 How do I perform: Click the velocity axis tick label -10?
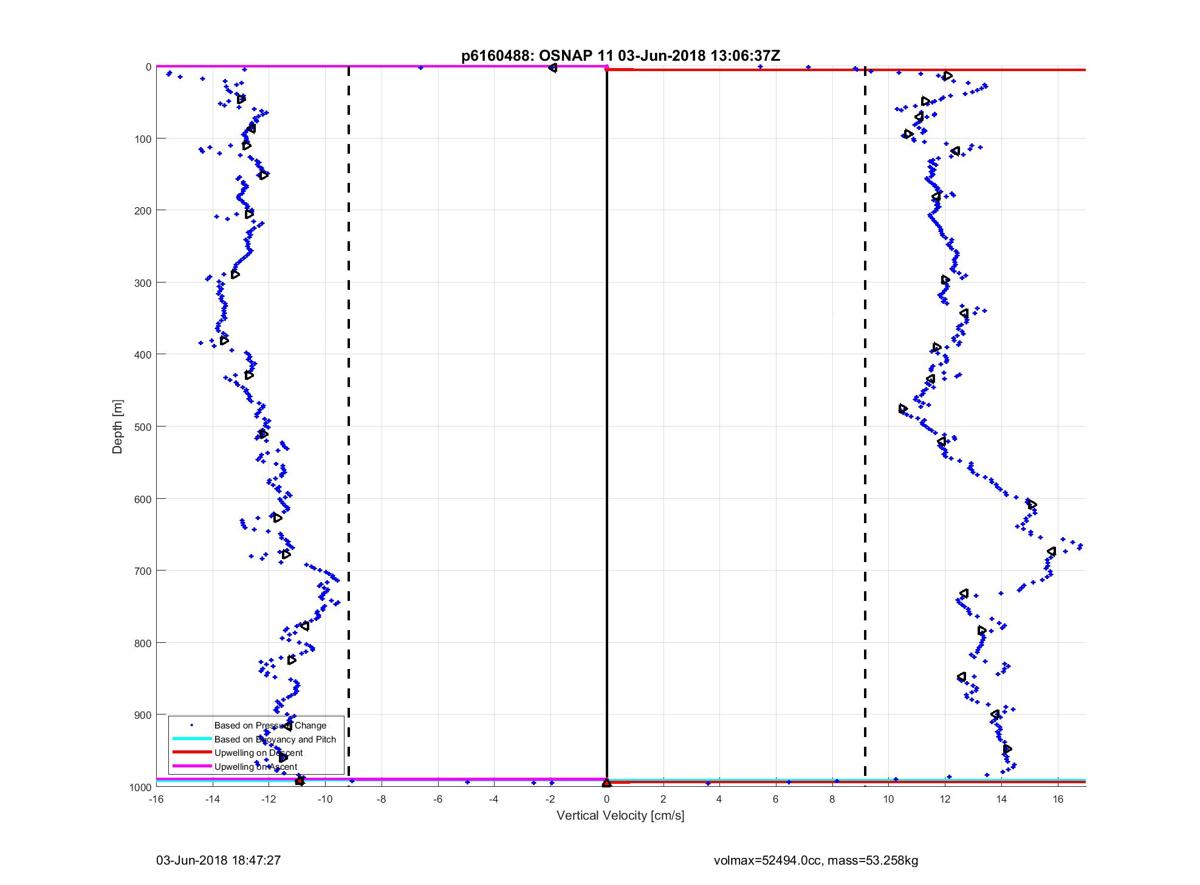[x=324, y=800]
